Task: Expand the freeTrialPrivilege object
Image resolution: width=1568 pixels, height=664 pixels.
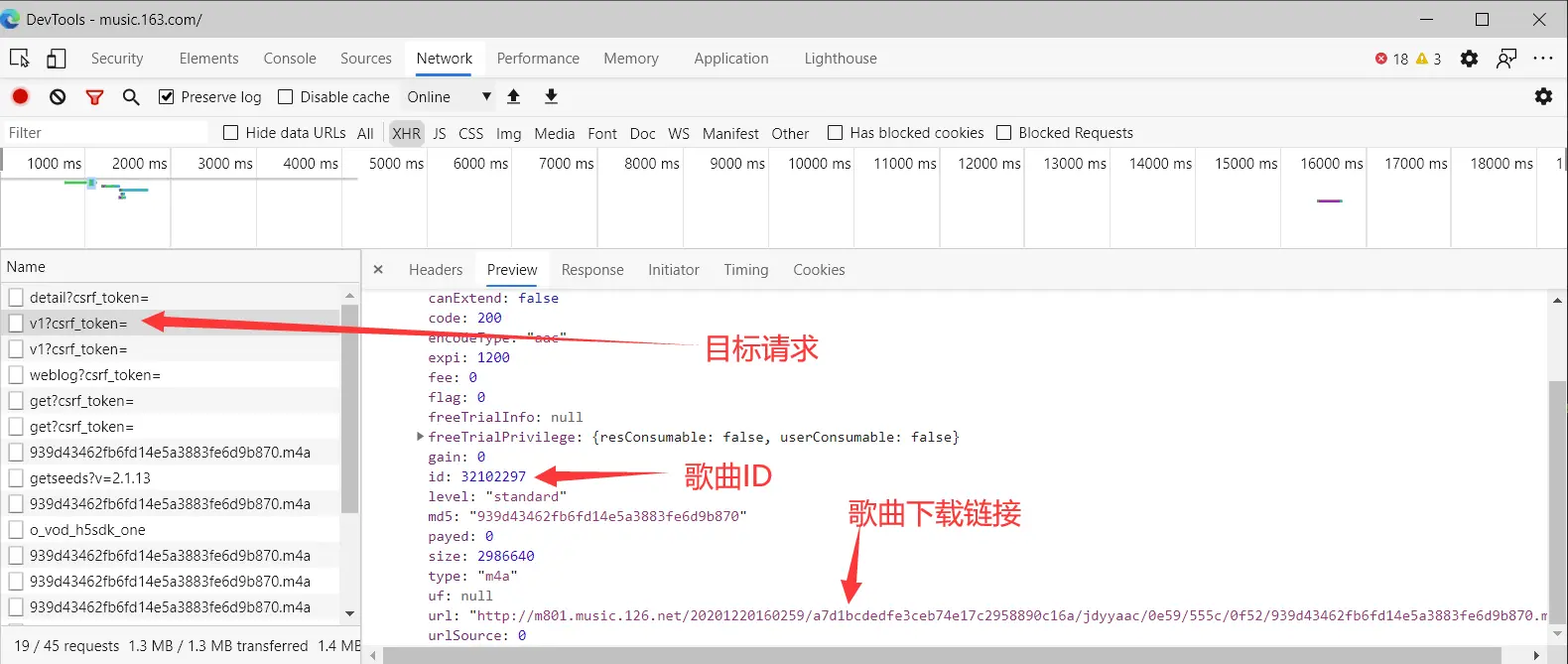Action: (420, 437)
